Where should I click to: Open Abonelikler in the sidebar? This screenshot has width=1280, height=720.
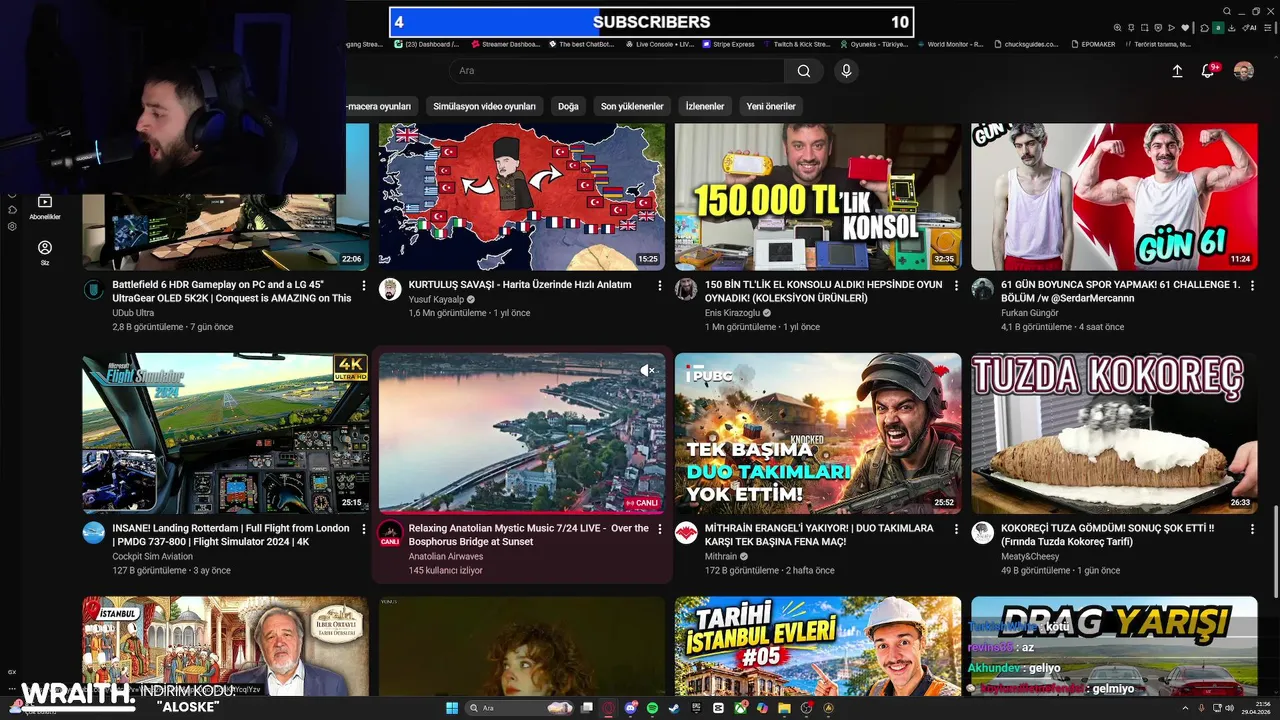45,207
